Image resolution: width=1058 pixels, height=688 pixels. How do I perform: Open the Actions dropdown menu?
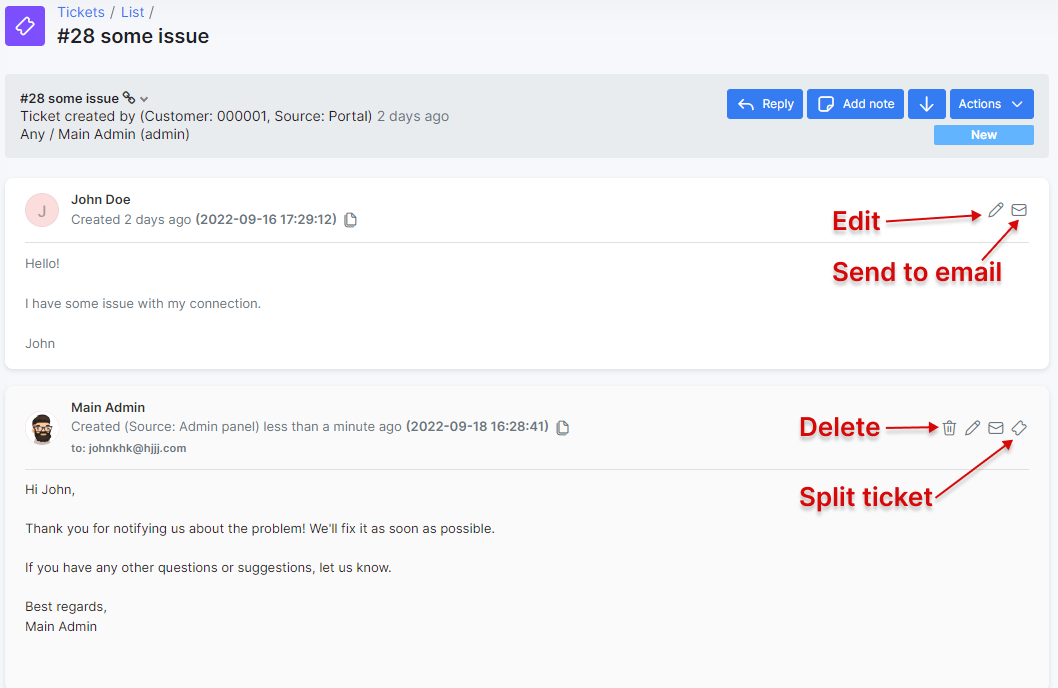991,104
